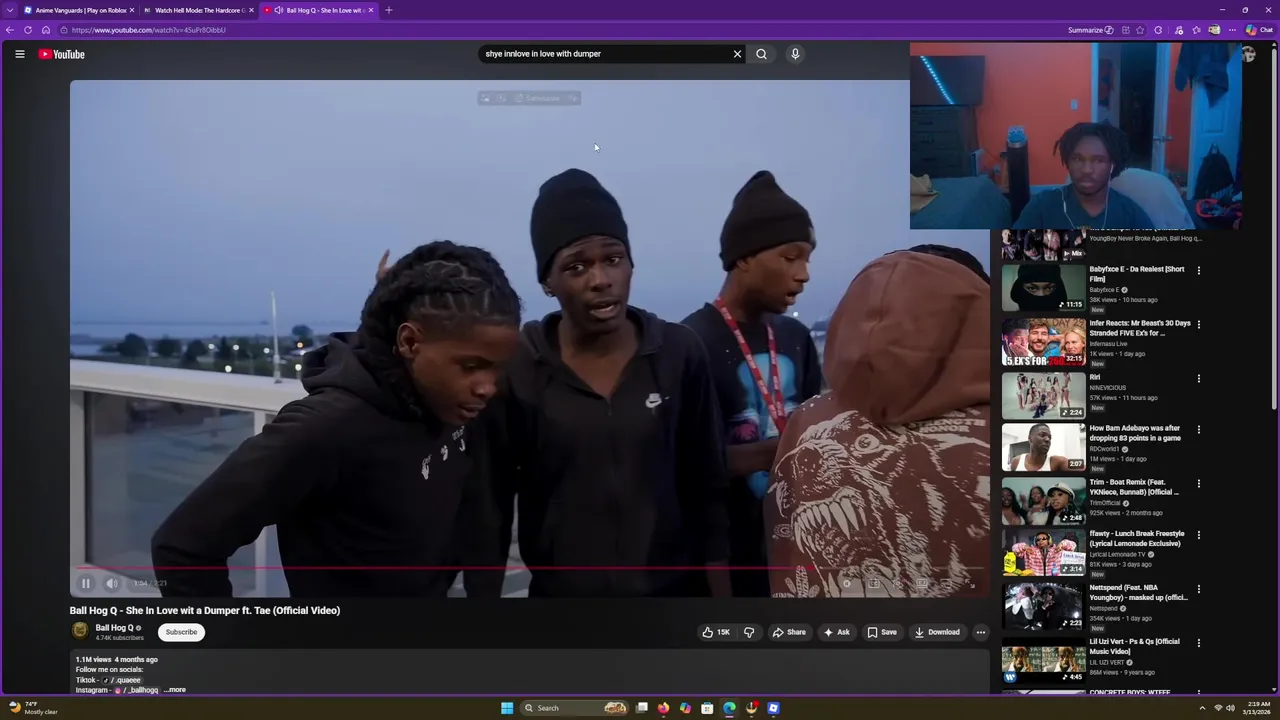
Task: Add this page to favorites star
Action: [1139, 30]
